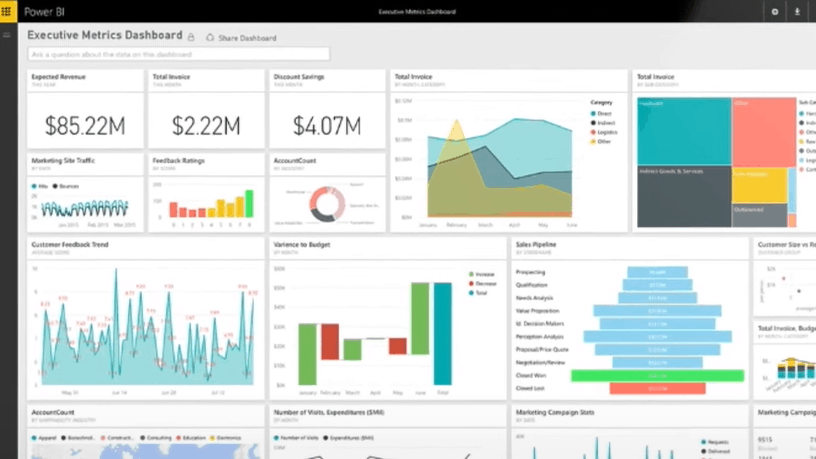Click Marketing Campaign Stats tile title
This screenshot has height=459, width=816.
(x=555, y=413)
